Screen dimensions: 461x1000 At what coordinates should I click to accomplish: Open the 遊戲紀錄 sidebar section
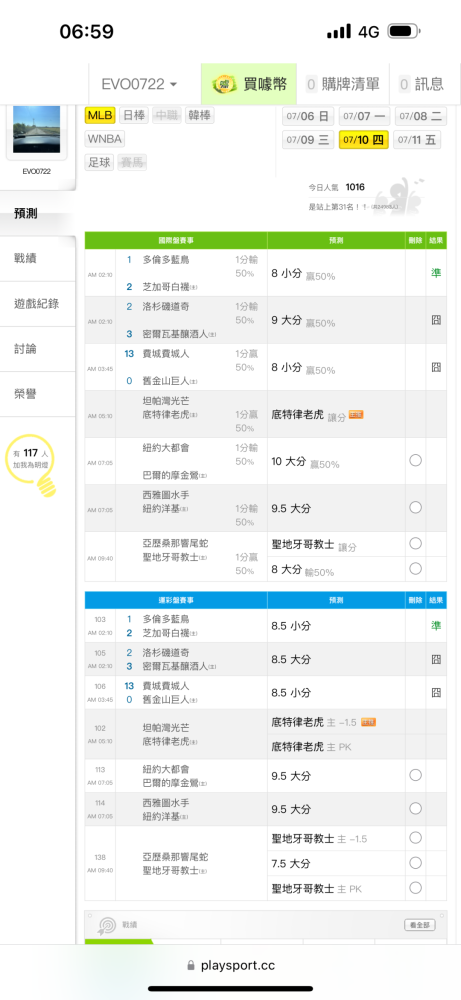pos(38,304)
